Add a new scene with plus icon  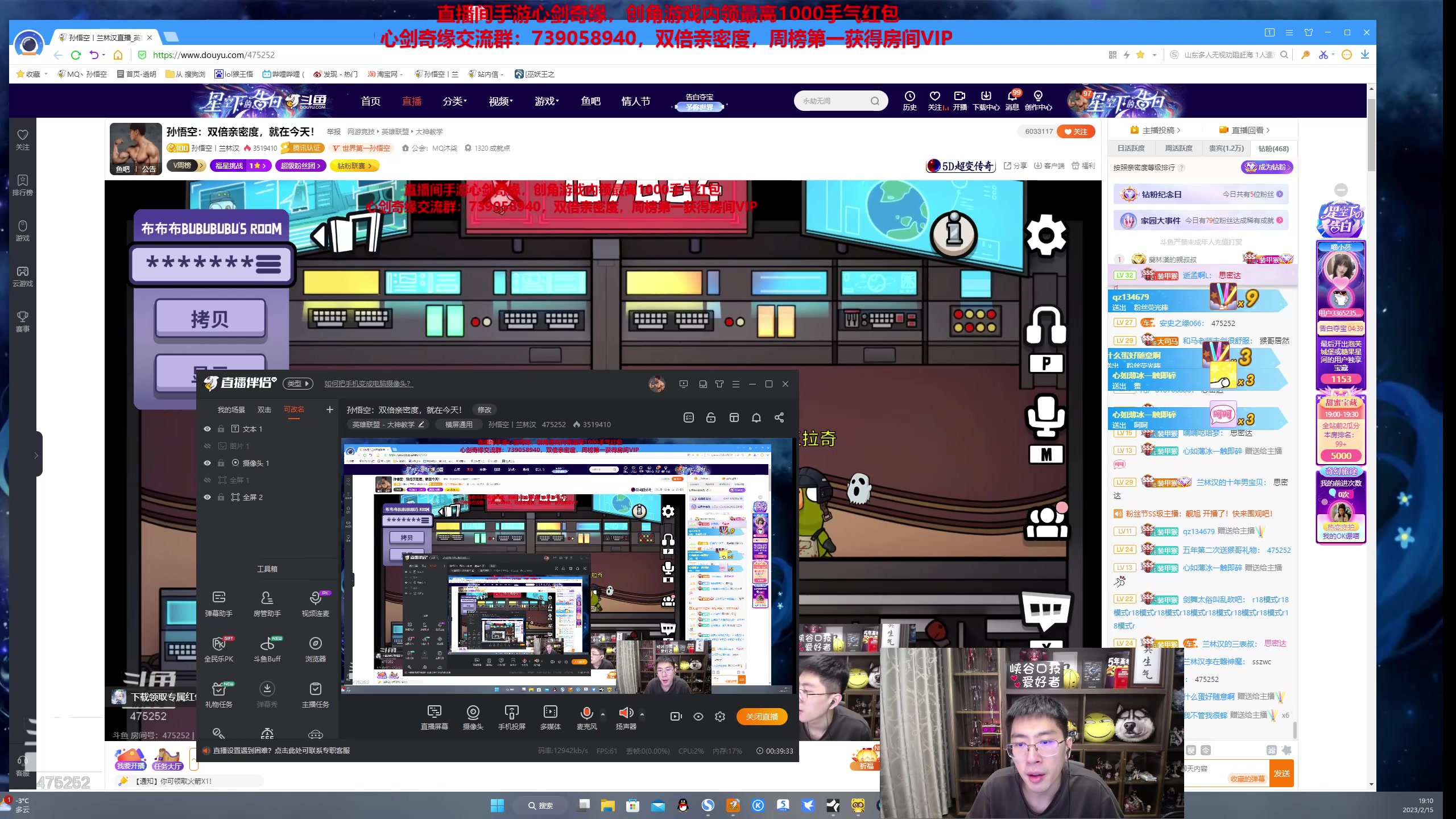coord(329,409)
